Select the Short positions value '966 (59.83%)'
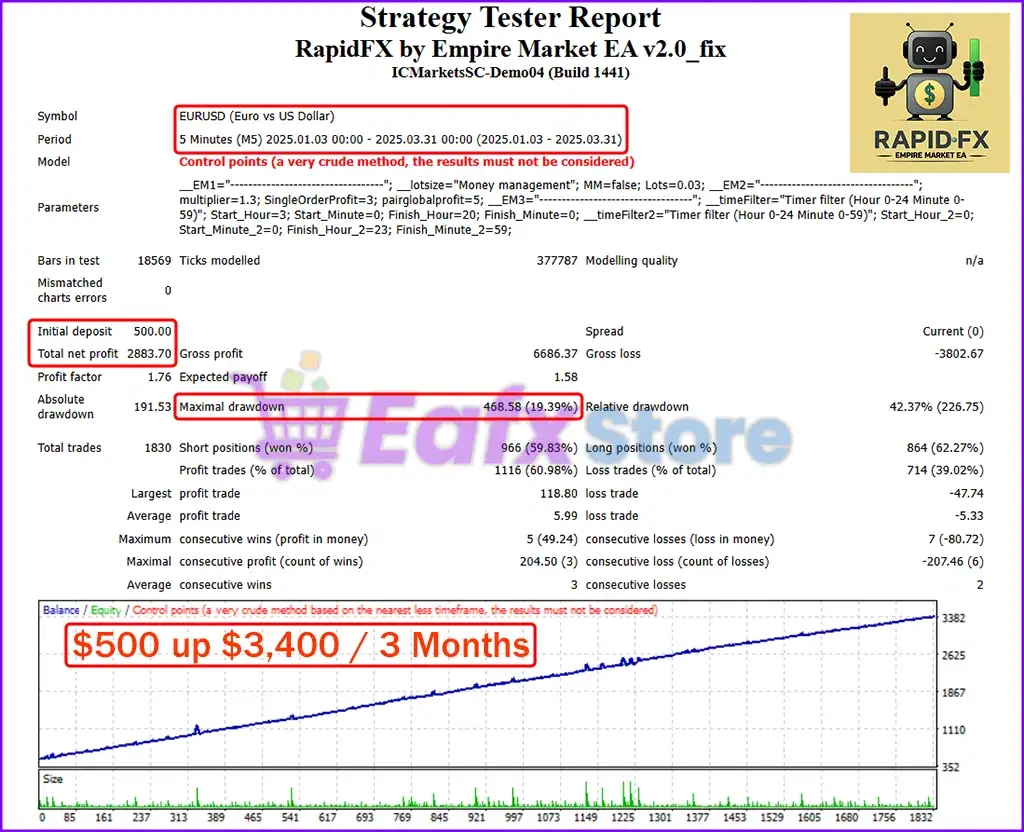 click(539, 447)
